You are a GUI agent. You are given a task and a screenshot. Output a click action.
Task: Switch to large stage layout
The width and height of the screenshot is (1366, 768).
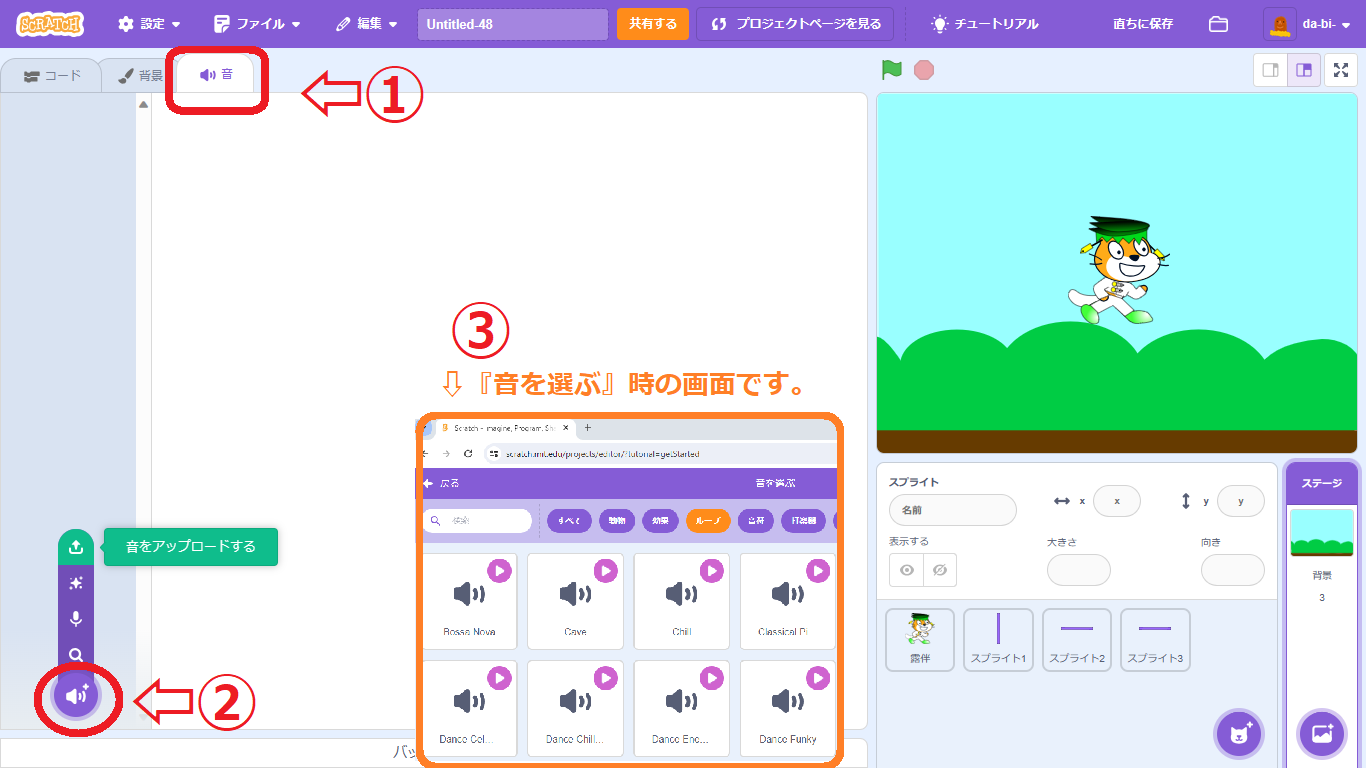click(x=1304, y=70)
